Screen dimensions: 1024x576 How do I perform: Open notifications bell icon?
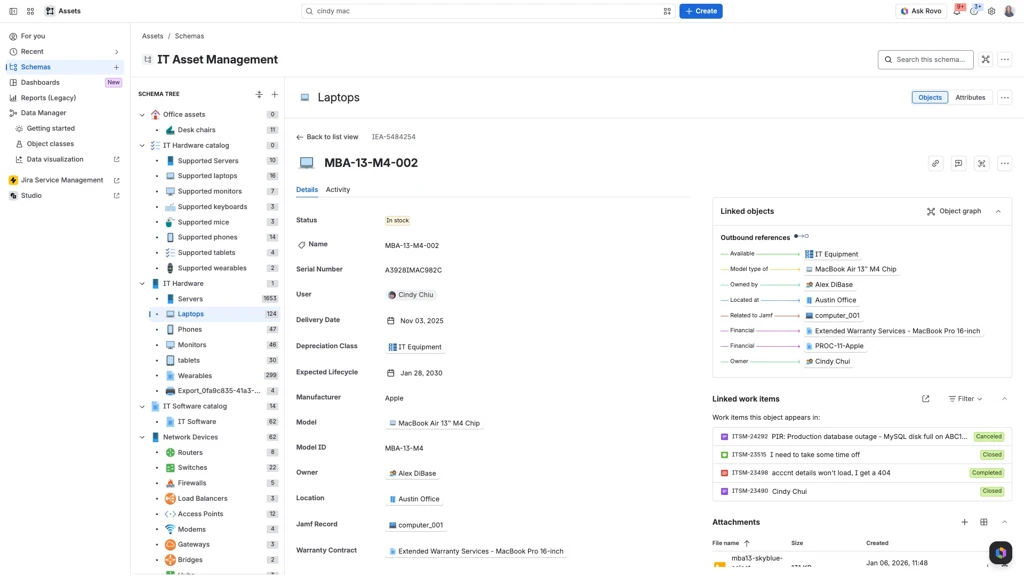pos(957,11)
